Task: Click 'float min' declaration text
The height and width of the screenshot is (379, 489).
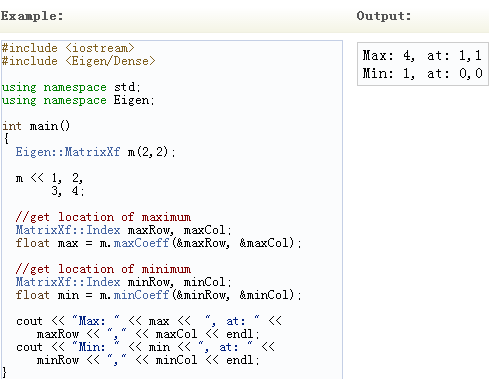Action: coord(48,295)
